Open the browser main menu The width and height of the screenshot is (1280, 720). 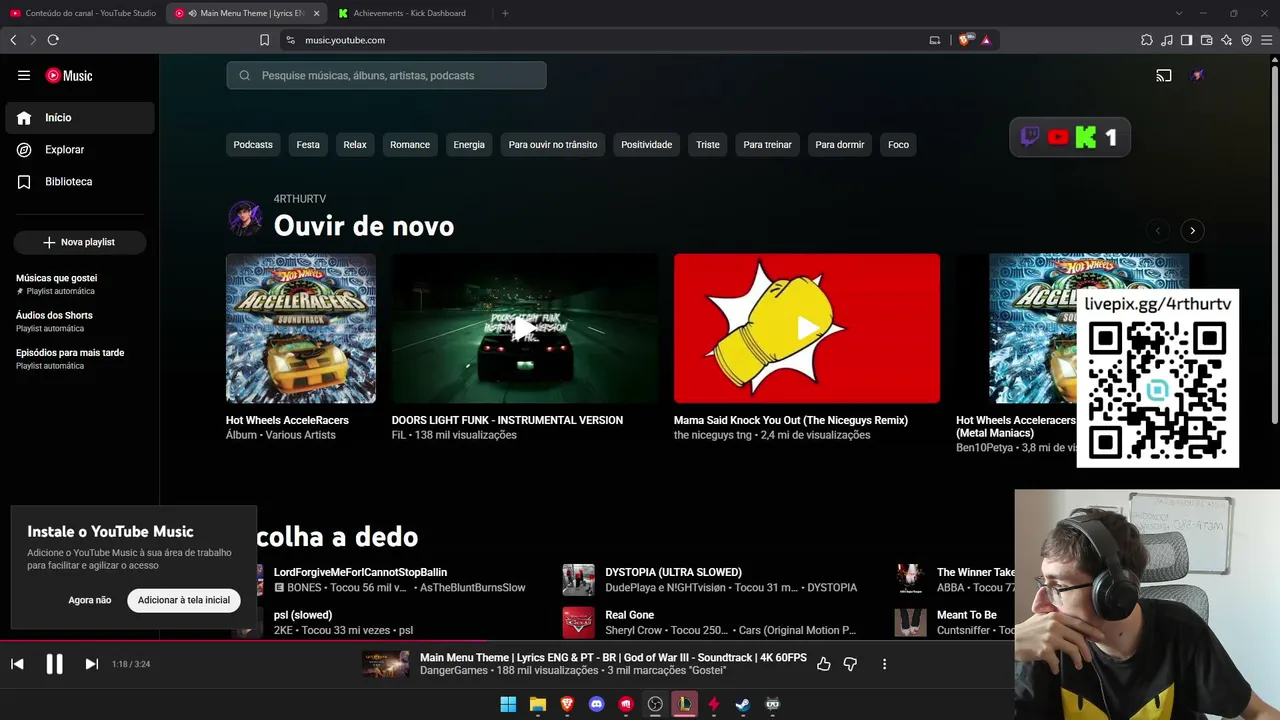pyautogui.click(x=1267, y=40)
